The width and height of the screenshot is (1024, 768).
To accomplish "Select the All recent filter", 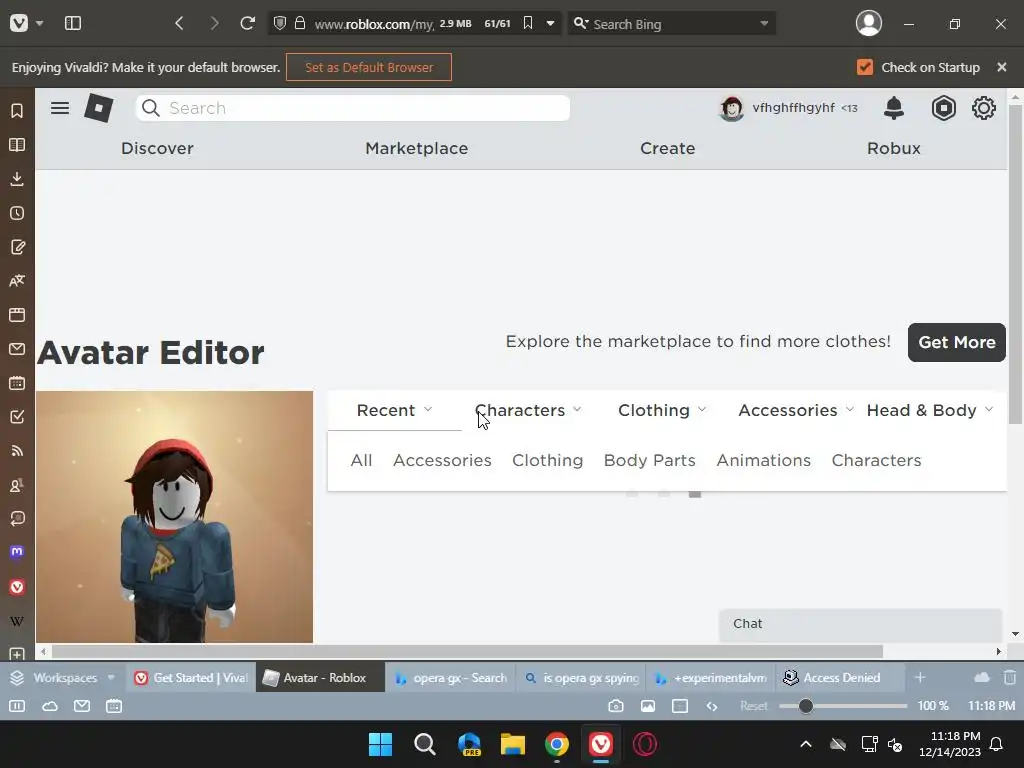I will [361, 460].
